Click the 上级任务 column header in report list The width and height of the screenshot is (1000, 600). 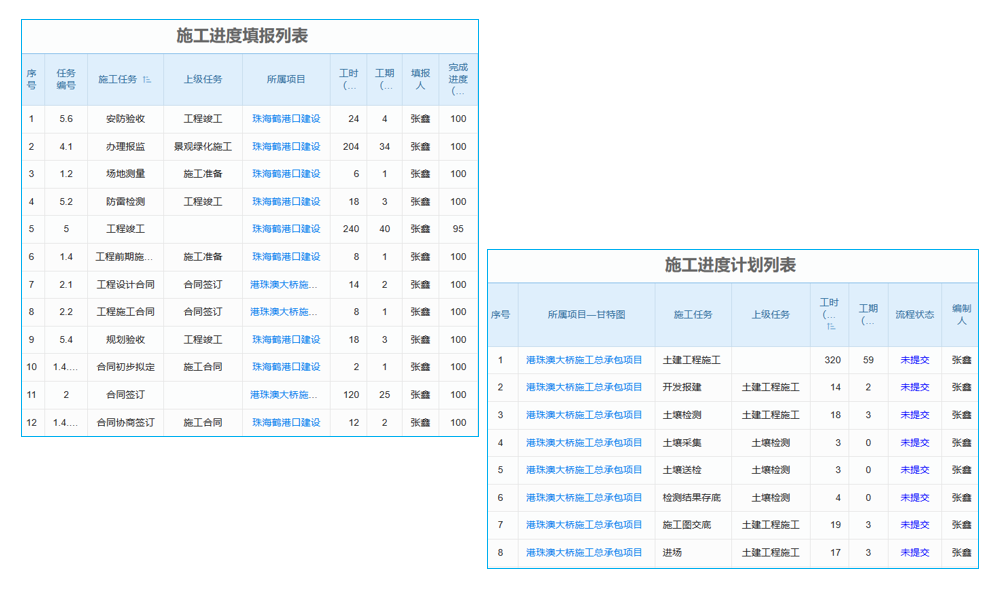(206, 80)
